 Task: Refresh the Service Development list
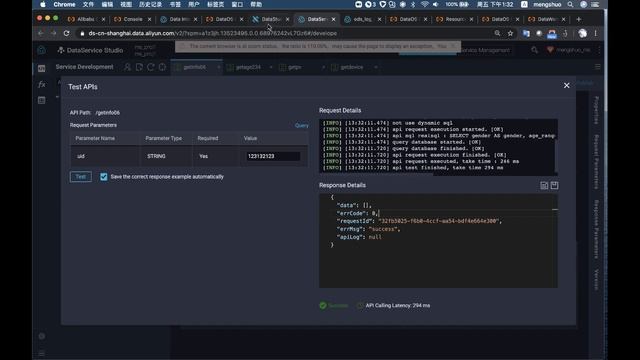tap(151, 67)
